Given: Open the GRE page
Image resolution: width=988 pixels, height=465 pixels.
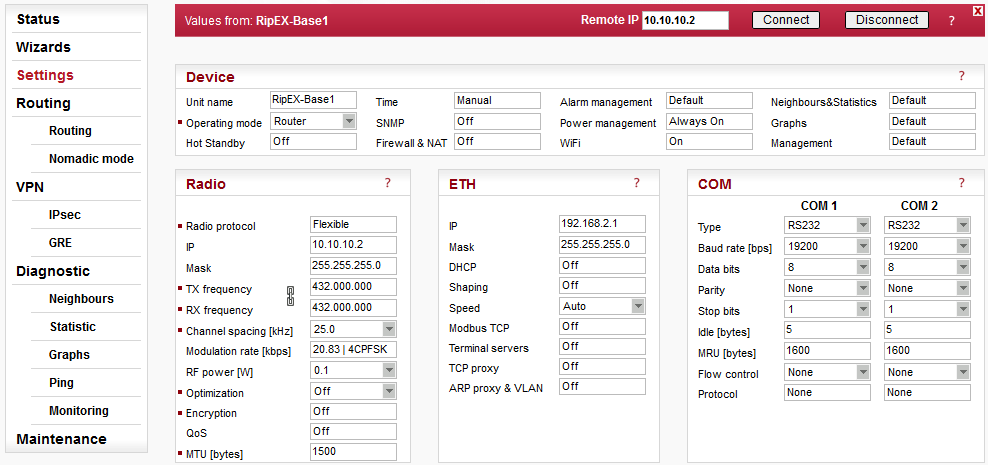Looking at the screenshot, I should (60, 243).
